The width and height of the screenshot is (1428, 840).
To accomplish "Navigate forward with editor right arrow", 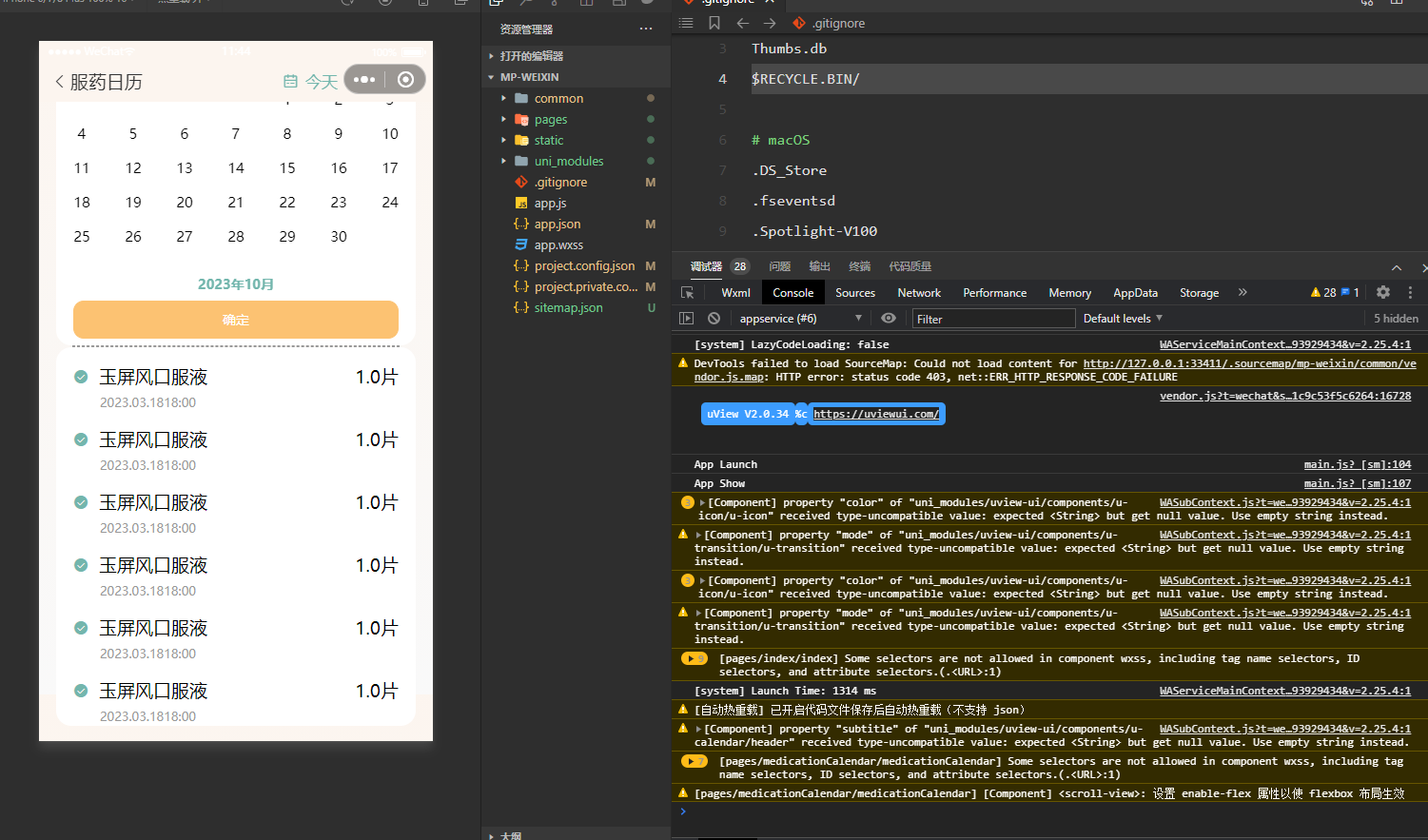I will click(x=770, y=23).
